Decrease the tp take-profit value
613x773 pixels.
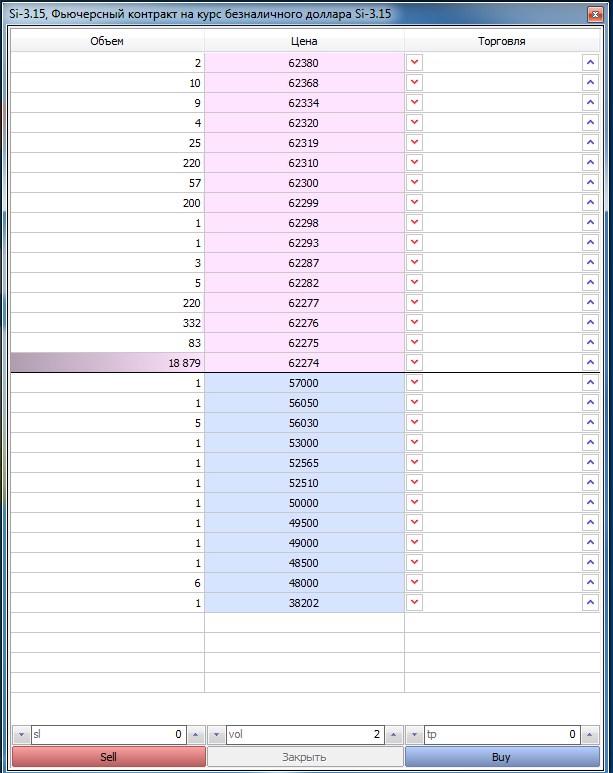[415, 735]
